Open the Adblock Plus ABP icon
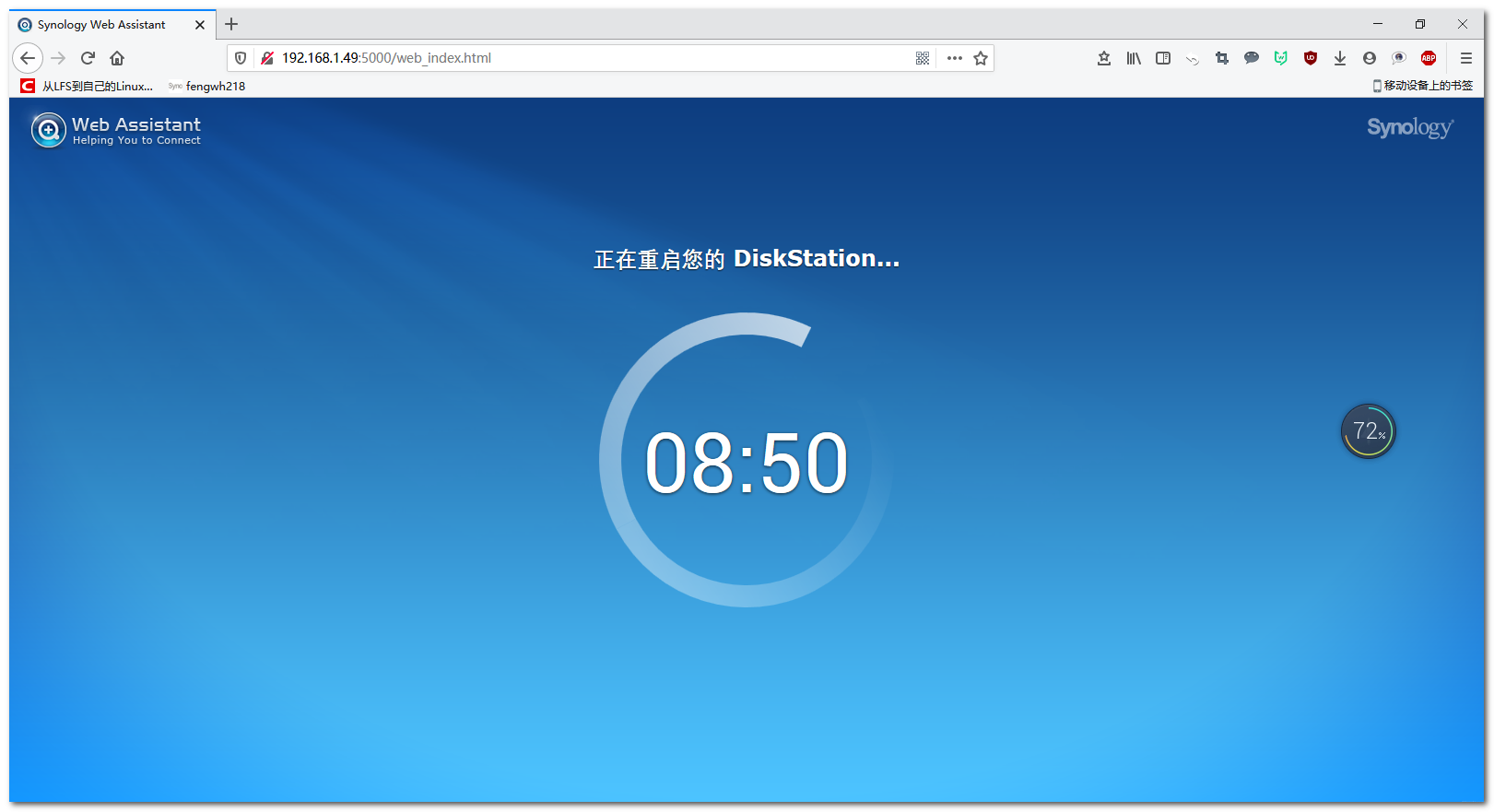 1429,58
